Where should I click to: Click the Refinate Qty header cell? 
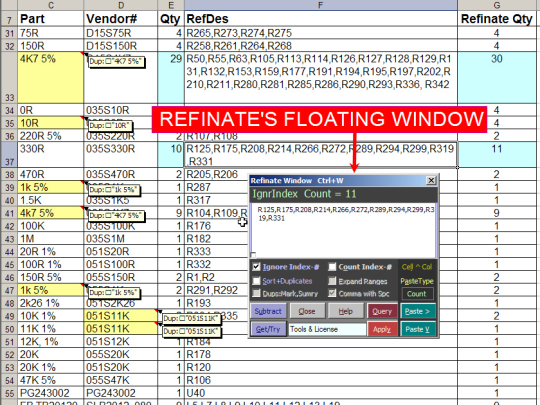coord(497,19)
